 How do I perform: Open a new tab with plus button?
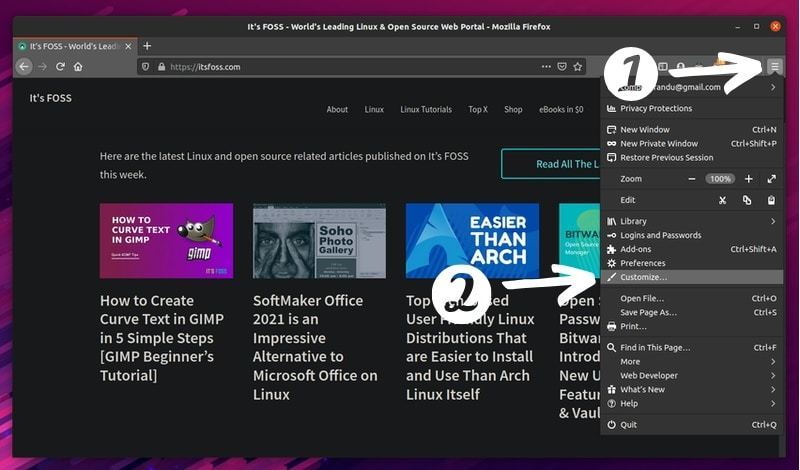[147, 46]
